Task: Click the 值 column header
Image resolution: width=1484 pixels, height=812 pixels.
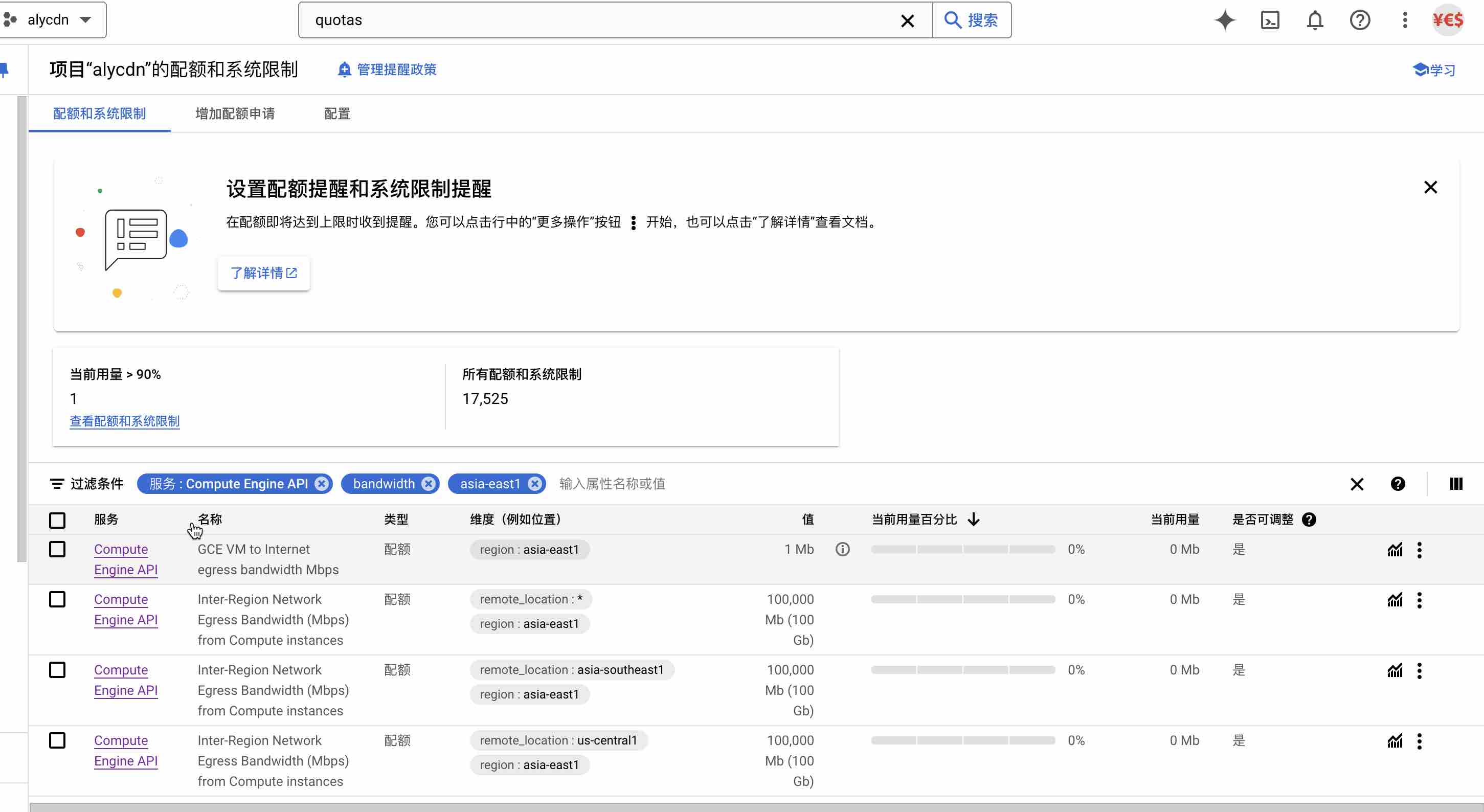Action: [807, 520]
